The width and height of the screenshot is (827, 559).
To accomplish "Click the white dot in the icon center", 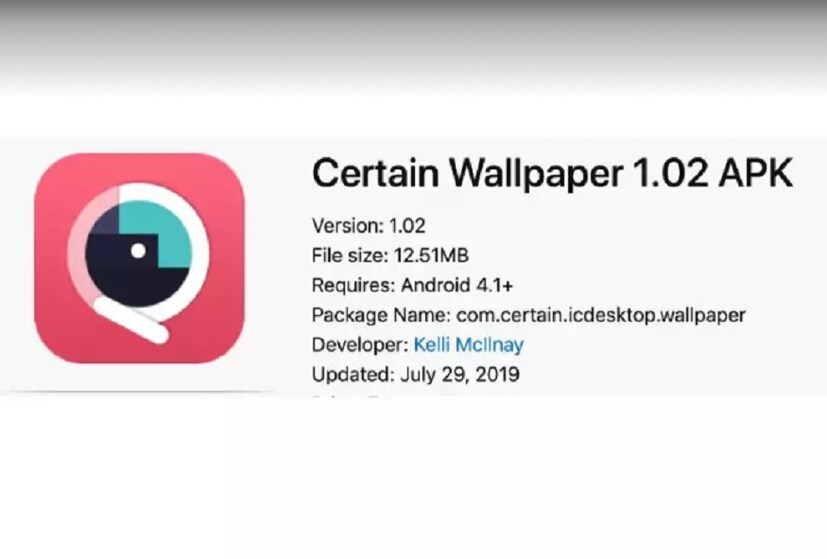I will [138, 250].
